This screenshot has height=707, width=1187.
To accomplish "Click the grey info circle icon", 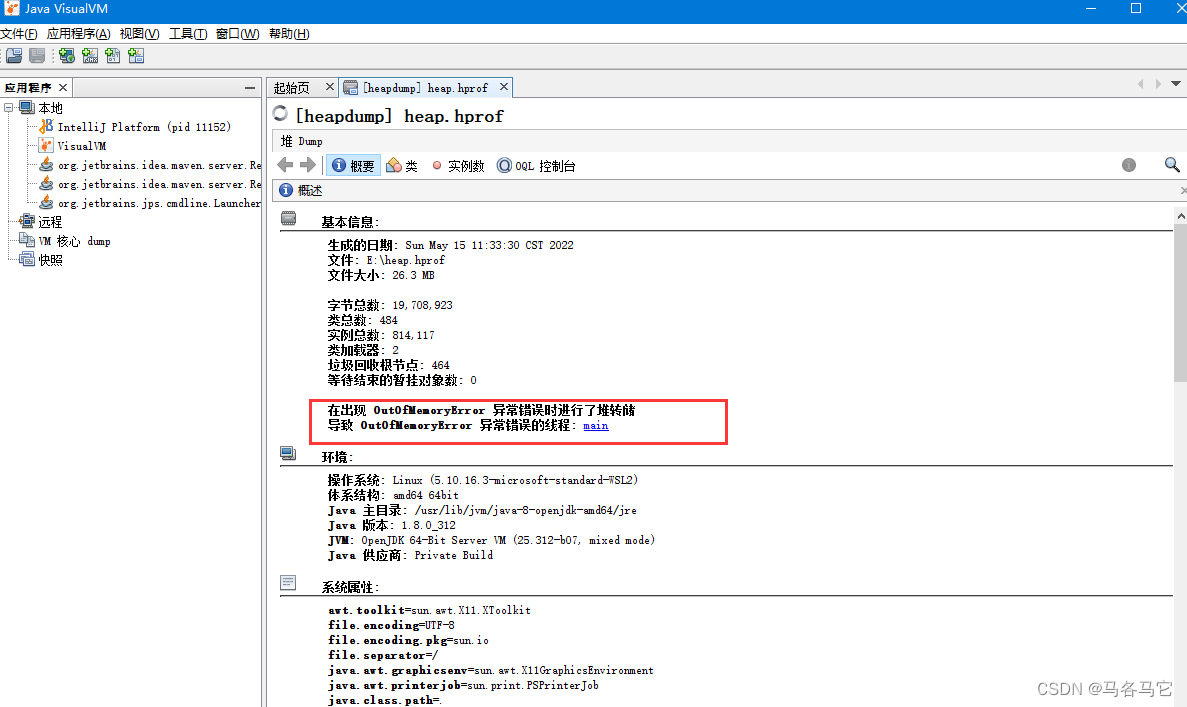I will (x=1129, y=165).
